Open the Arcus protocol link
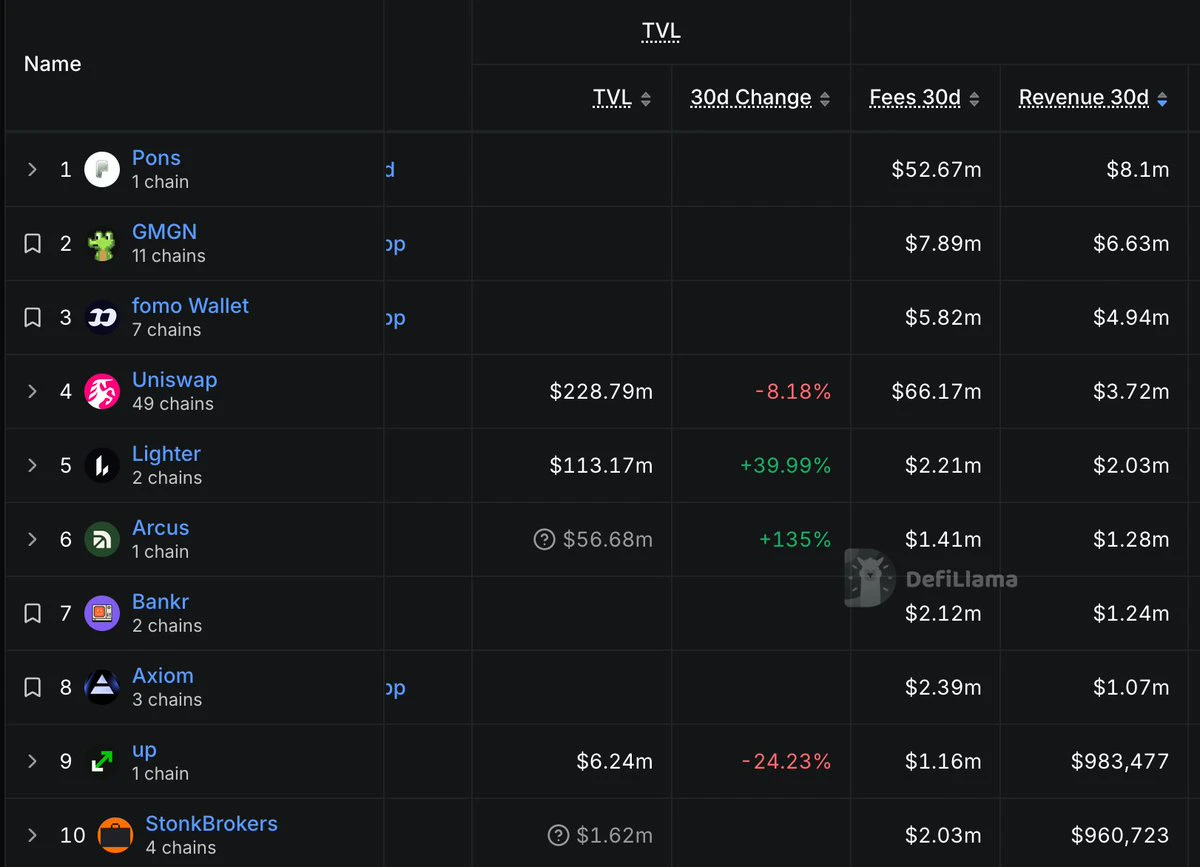Screen dimensions: 1200x867 [x=160, y=528]
